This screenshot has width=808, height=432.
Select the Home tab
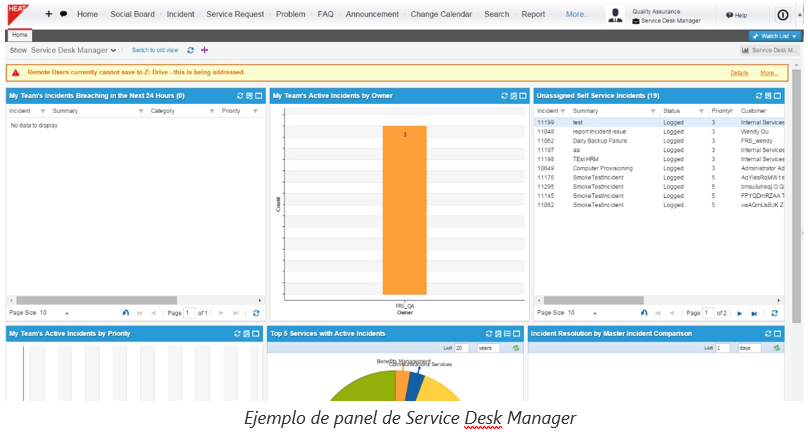(20, 35)
